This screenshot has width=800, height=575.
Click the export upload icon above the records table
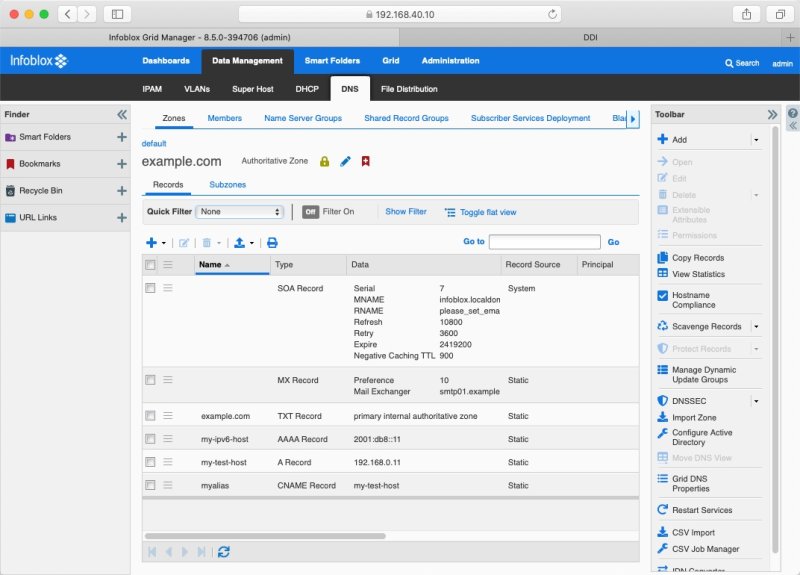pyautogui.click(x=239, y=243)
